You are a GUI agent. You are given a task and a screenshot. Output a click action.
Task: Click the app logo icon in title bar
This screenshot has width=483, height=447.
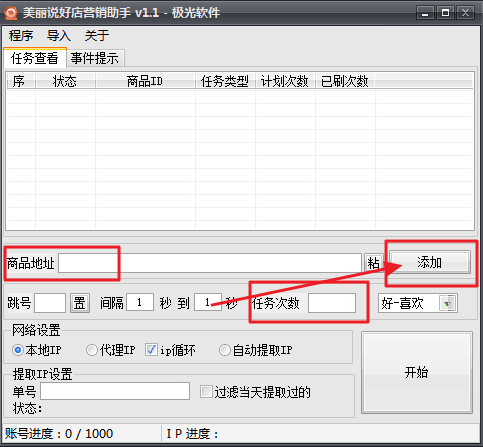tap(11, 13)
